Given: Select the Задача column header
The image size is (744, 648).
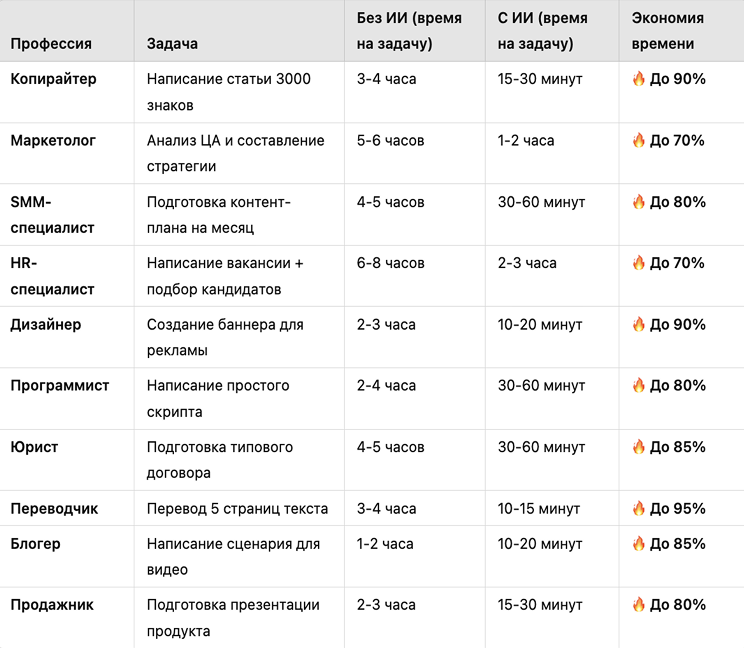Looking at the screenshot, I should coord(172,44).
